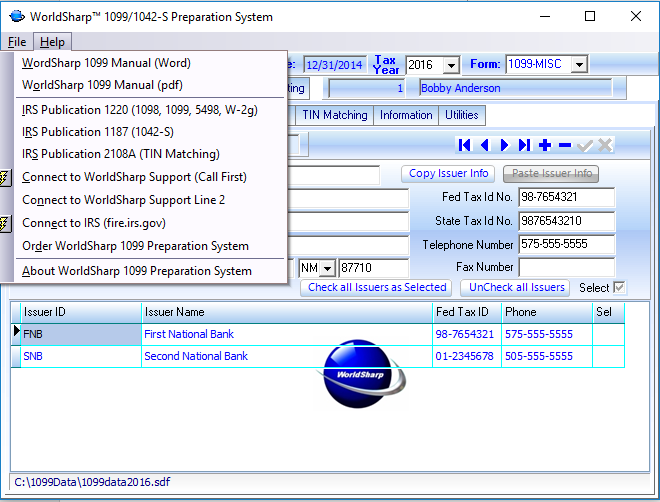Image resolution: width=660 pixels, height=502 pixels.
Task: Expand the Form 1099-MISC dropdown
Action: click(x=578, y=65)
